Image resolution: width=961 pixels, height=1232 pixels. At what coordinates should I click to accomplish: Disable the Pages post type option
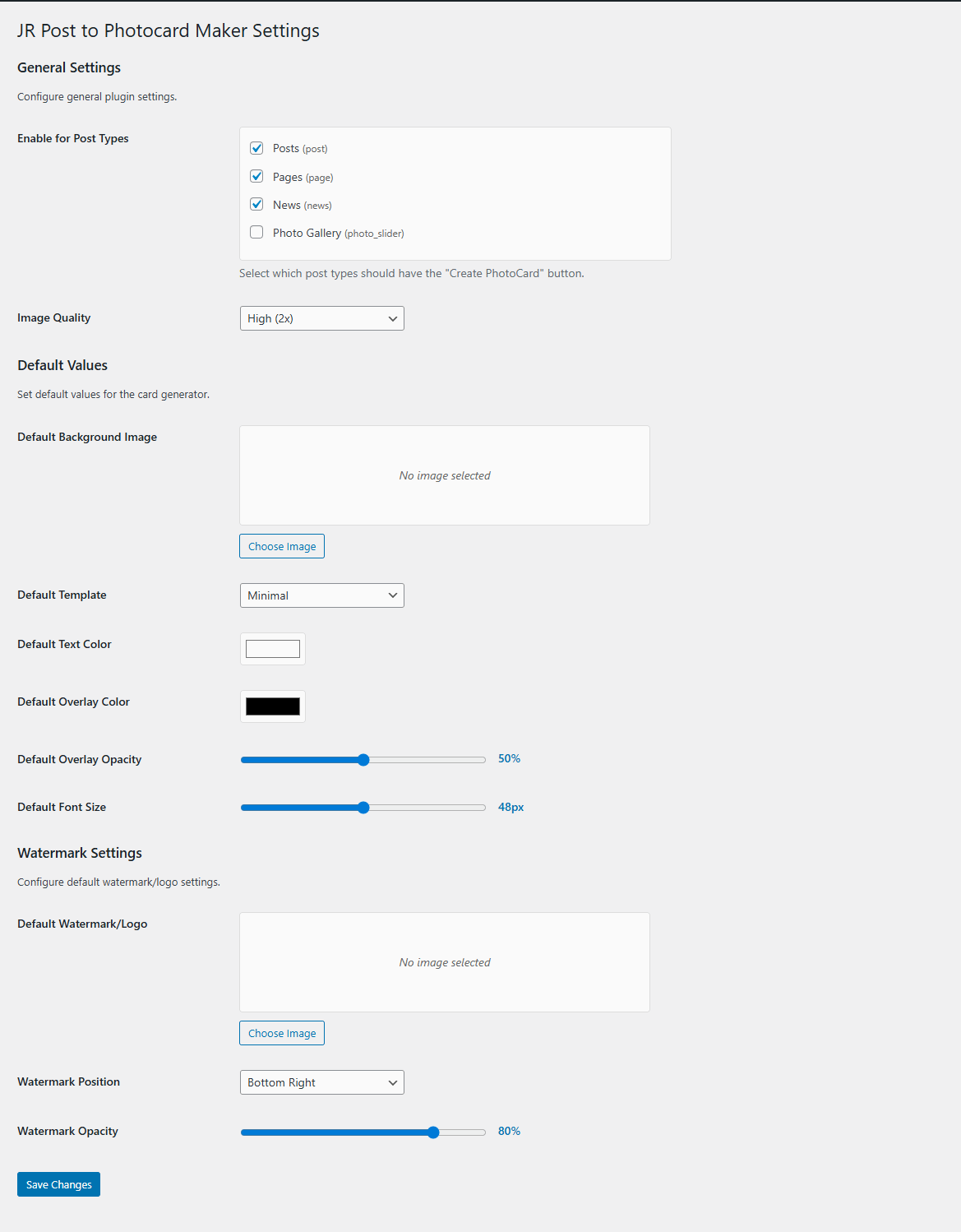(256, 175)
